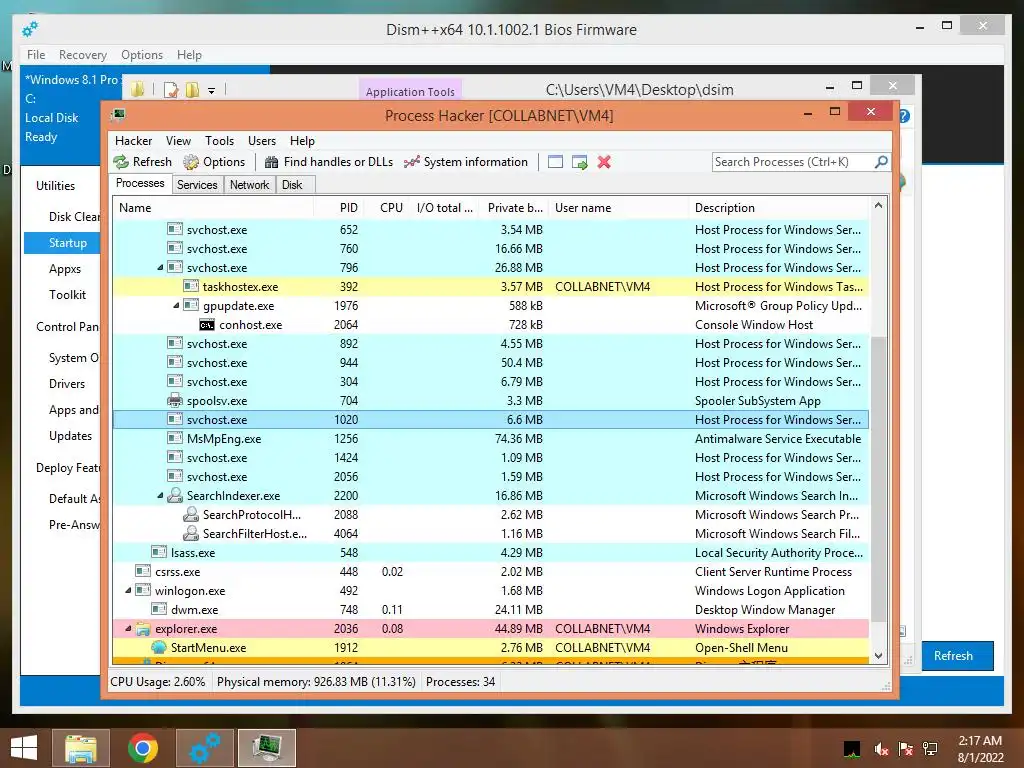This screenshot has height=768, width=1024.
Task: Select the taskhostex.exe process icon
Action: (191, 286)
